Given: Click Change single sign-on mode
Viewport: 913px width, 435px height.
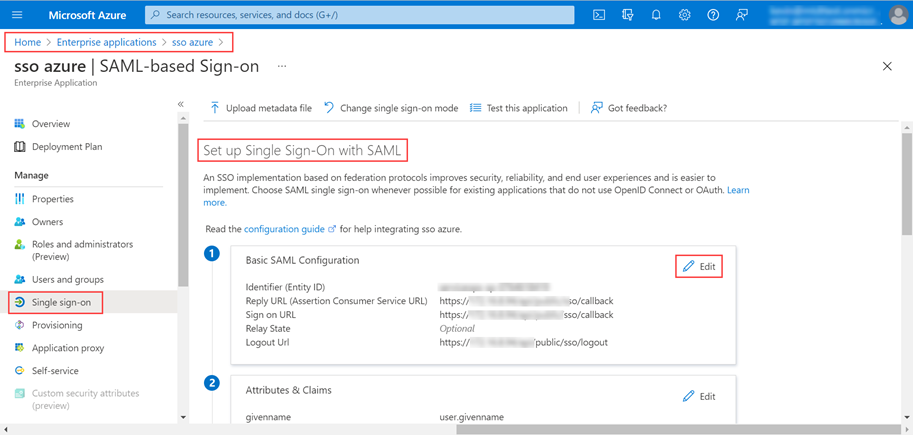Looking at the screenshot, I should point(391,108).
